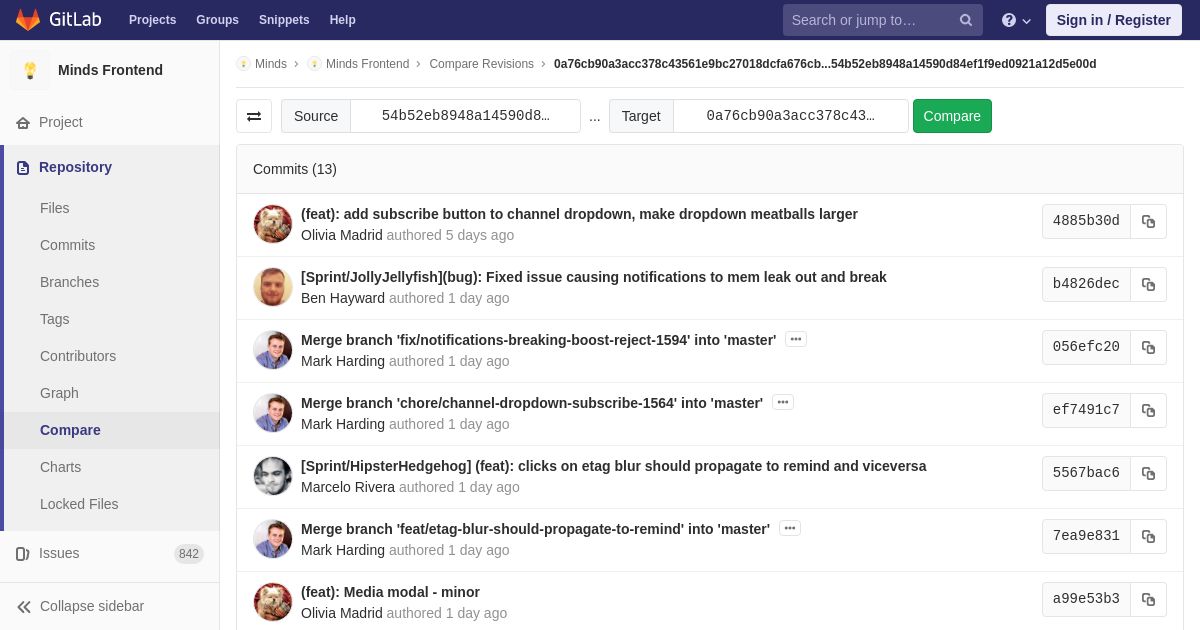Copy commit SHA b4826dec
This screenshot has width=1200, height=630.
[1148, 285]
